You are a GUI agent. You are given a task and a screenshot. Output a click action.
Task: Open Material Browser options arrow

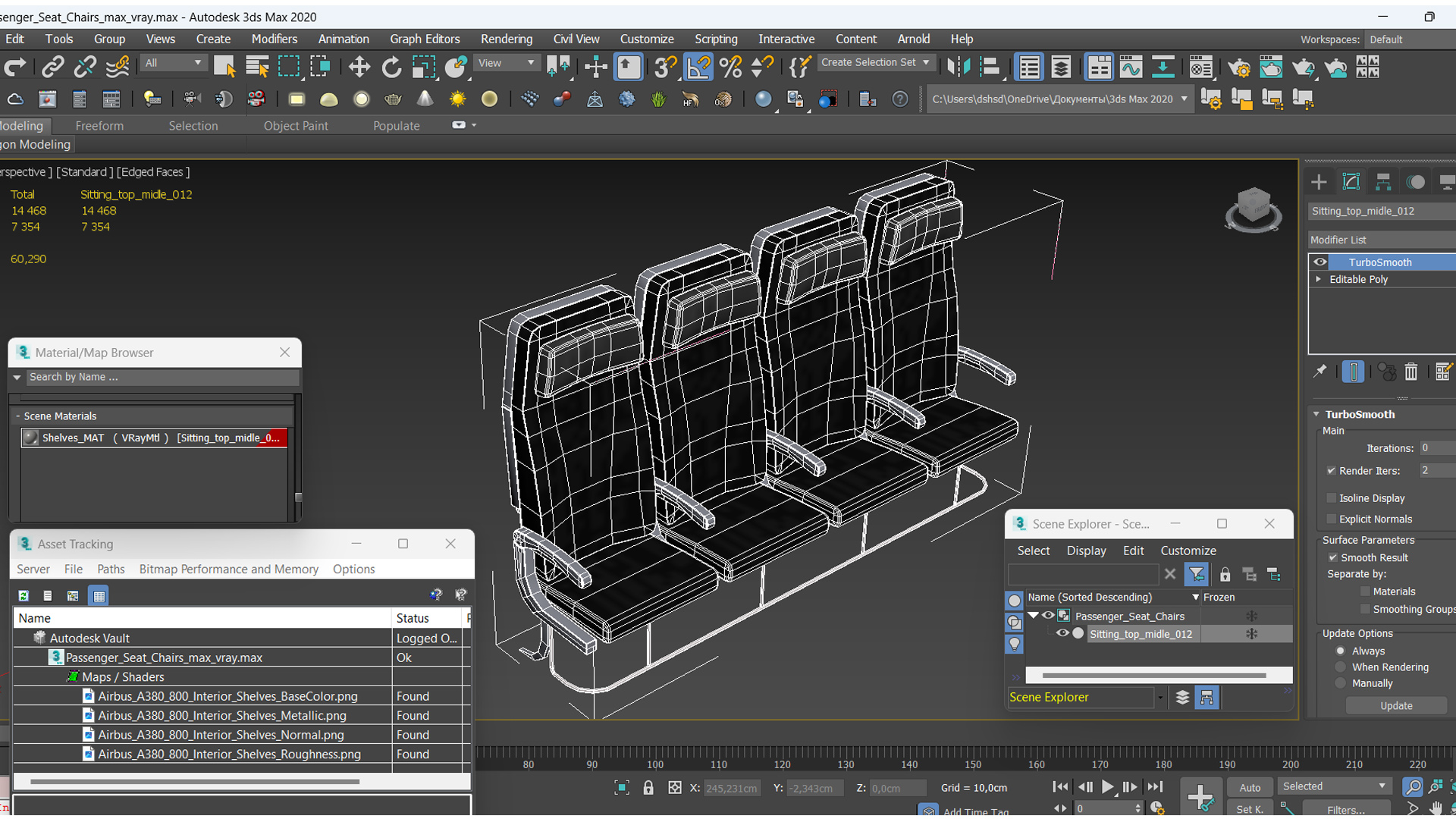tap(17, 378)
